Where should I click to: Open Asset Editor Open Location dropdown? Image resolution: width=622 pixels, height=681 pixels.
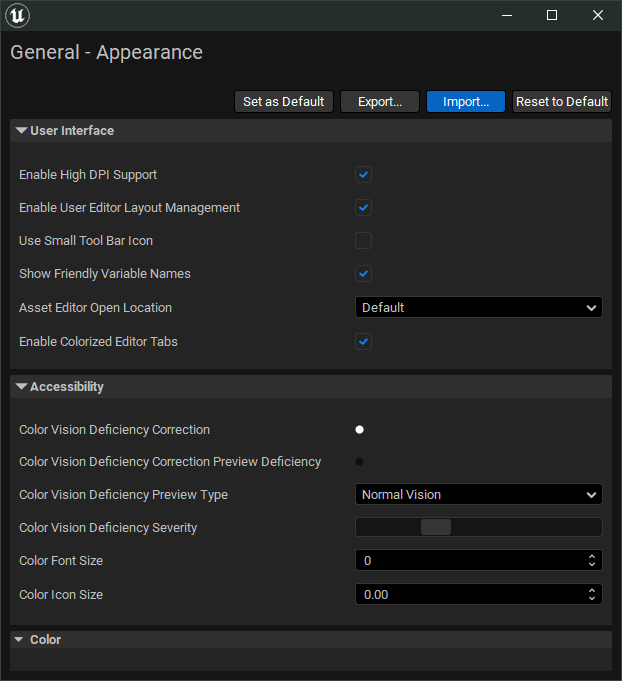(478, 308)
